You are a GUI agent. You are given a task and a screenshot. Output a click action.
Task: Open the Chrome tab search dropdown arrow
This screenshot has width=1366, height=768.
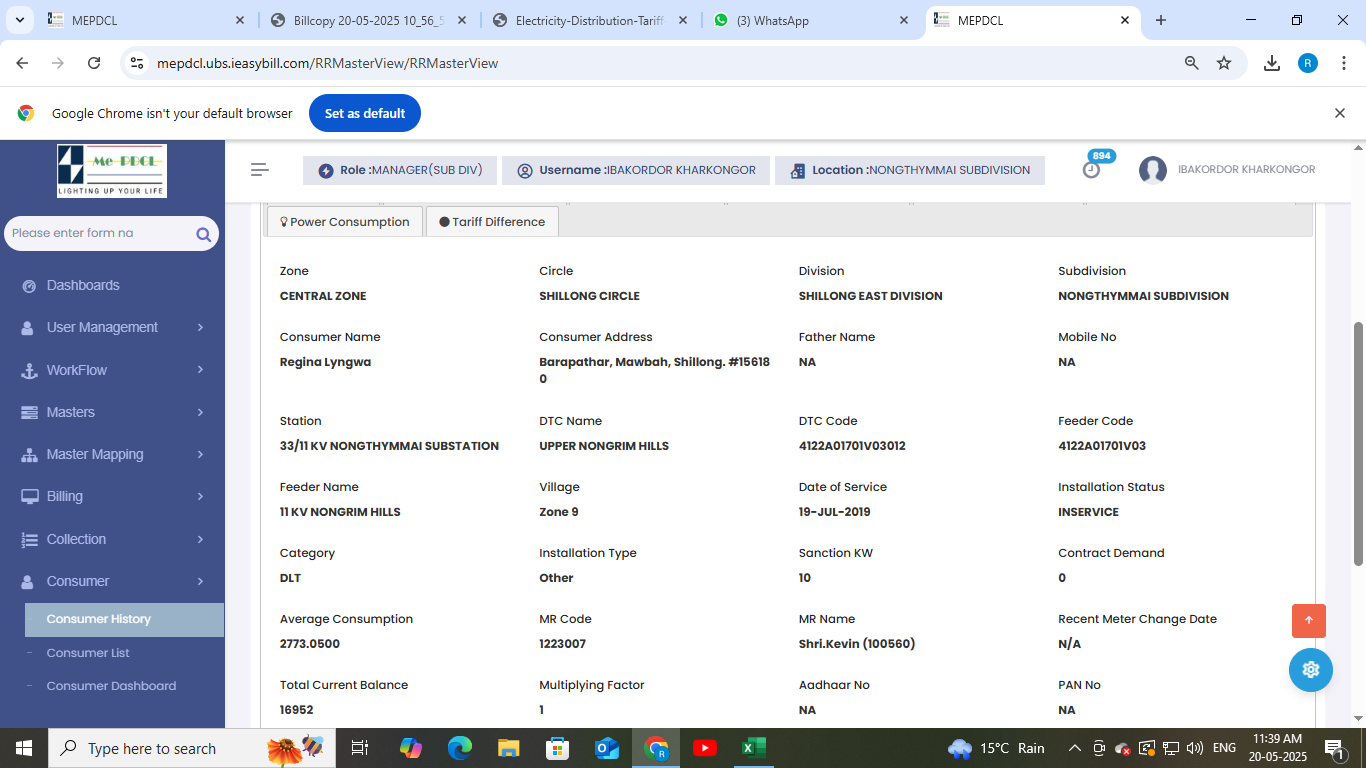(20, 20)
